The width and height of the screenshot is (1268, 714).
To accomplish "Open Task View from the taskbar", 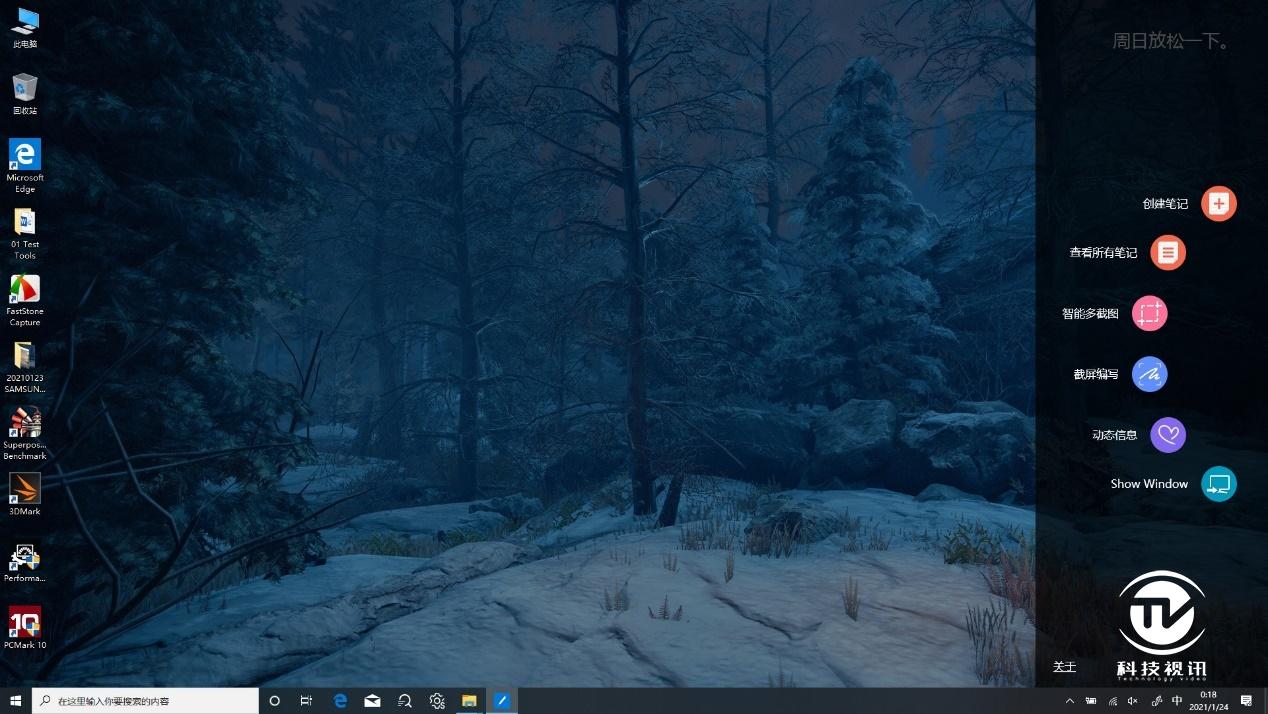I will 307,701.
